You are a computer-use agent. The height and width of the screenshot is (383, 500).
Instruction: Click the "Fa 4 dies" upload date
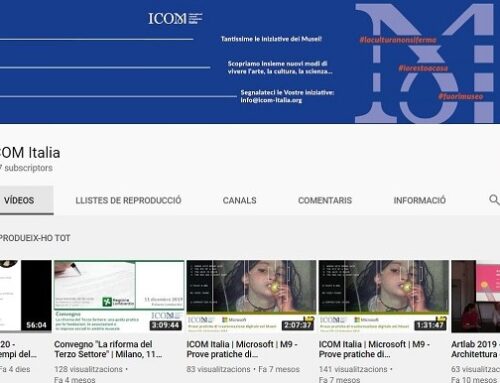coord(15,369)
